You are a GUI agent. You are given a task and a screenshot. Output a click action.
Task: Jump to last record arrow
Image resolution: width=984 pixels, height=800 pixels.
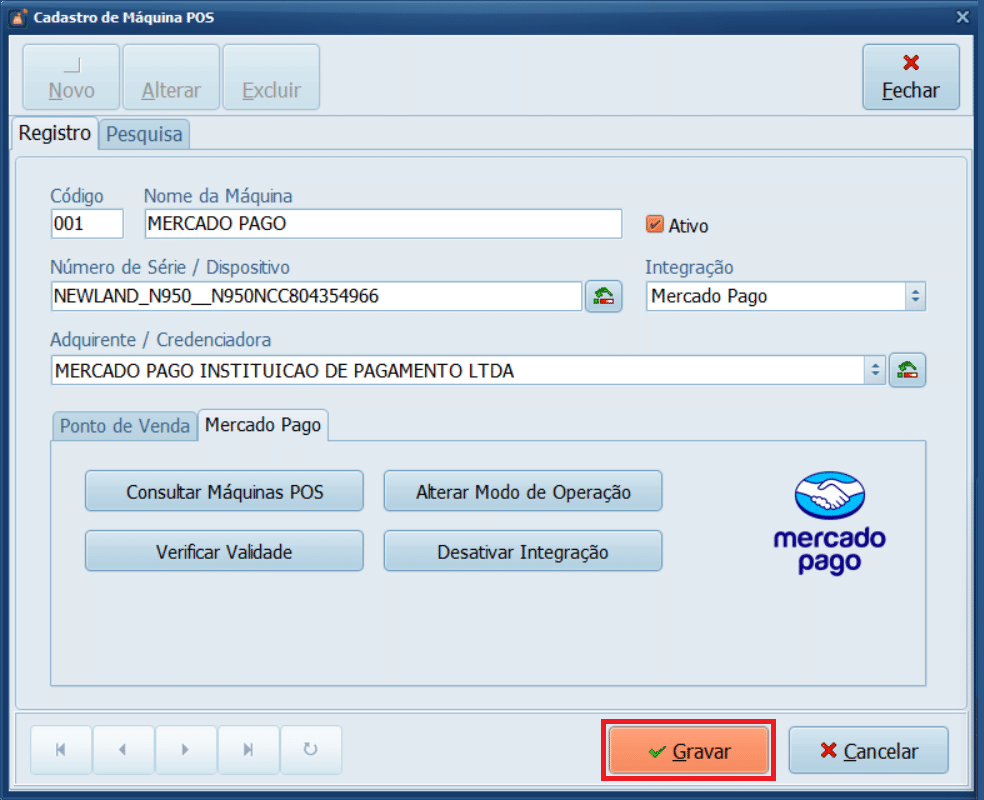click(x=248, y=750)
